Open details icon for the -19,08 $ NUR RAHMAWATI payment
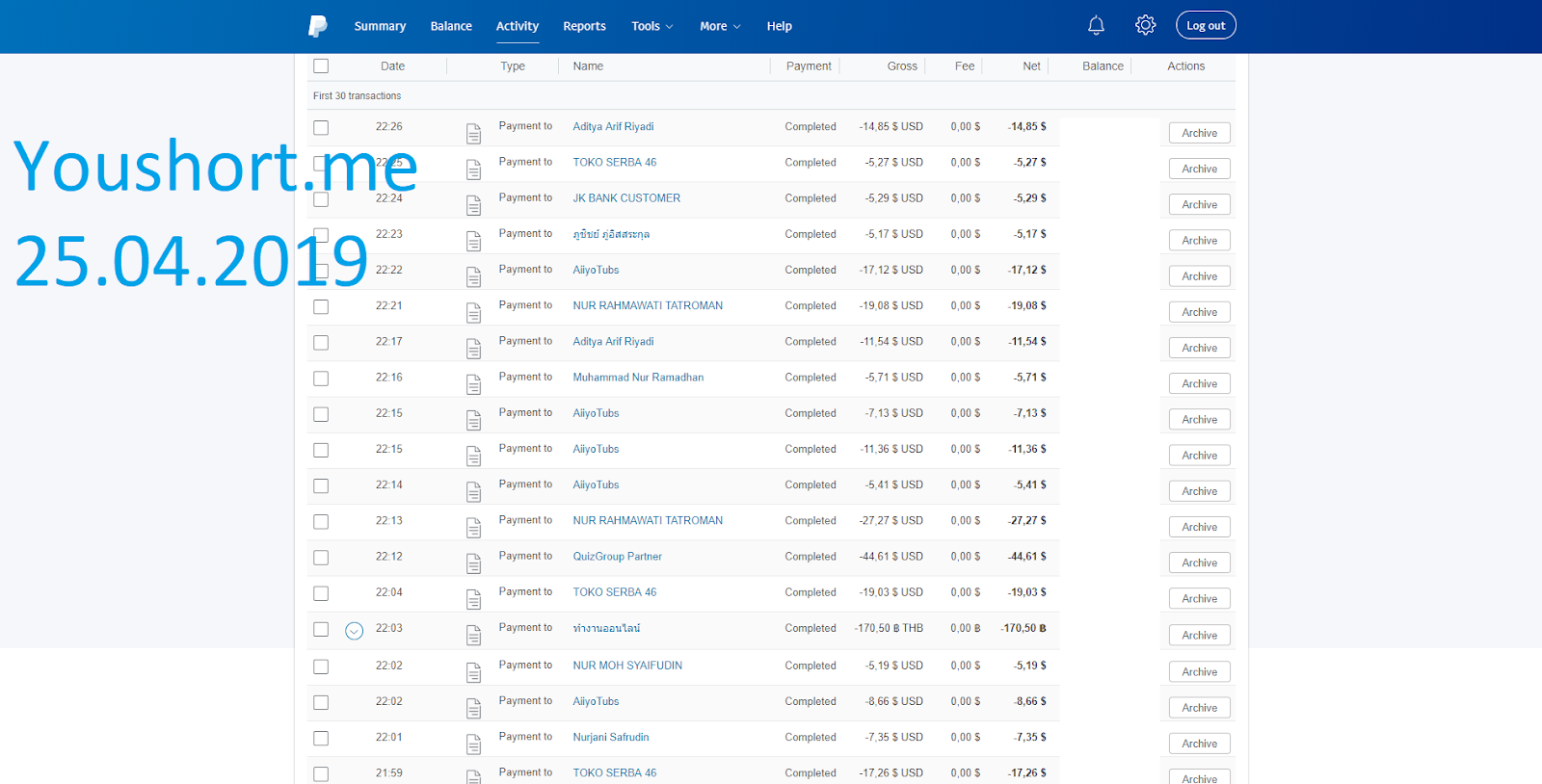The width and height of the screenshot is (1542, 784). point(473,312)
